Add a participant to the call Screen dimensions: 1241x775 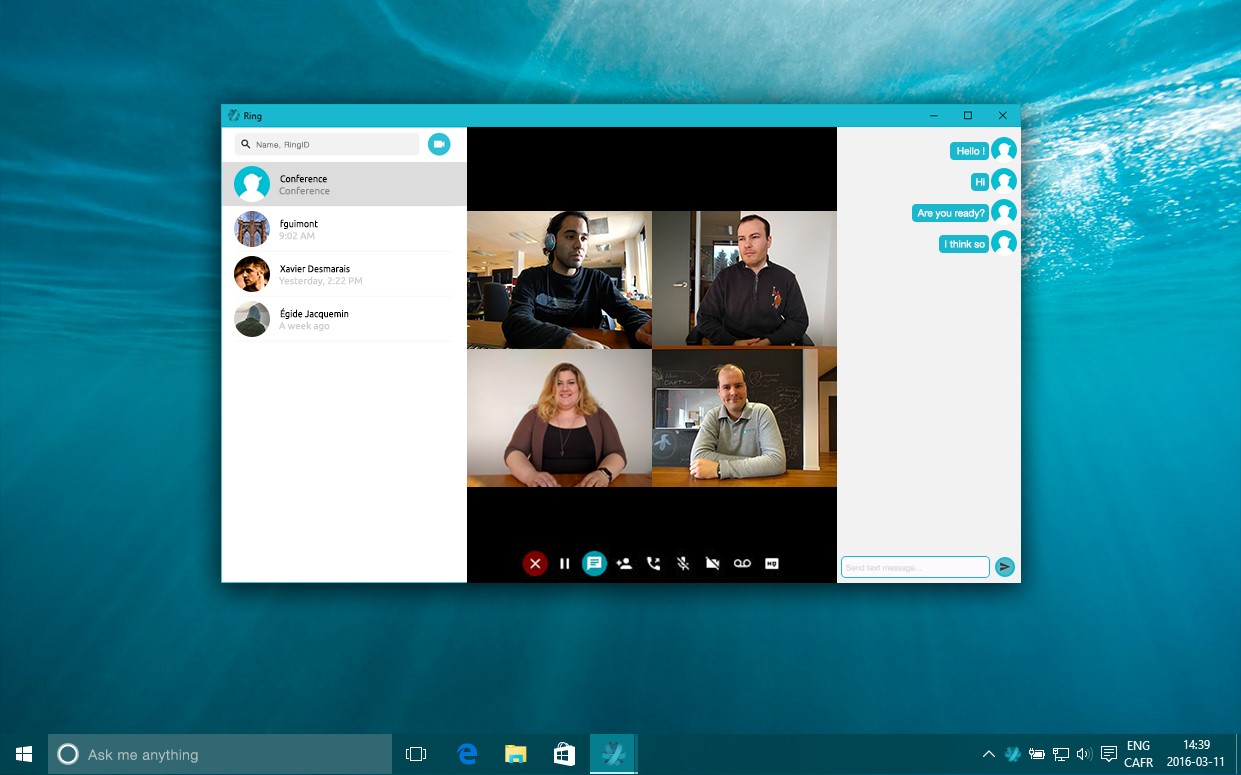[624, 564]
